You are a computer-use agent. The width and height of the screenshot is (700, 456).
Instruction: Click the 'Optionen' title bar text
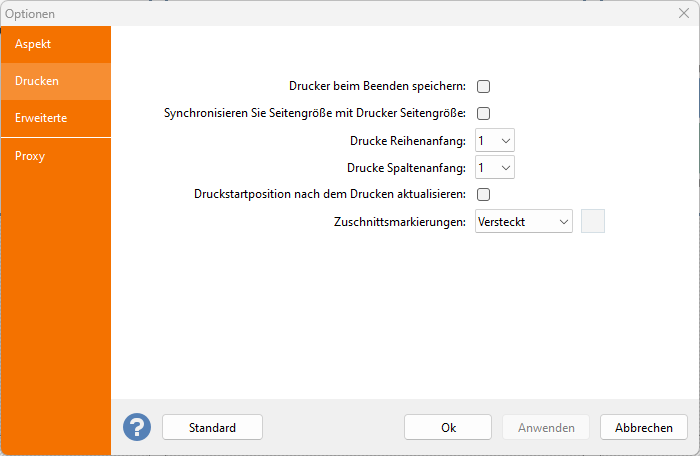pyautogui.click(x=30, y=14)
